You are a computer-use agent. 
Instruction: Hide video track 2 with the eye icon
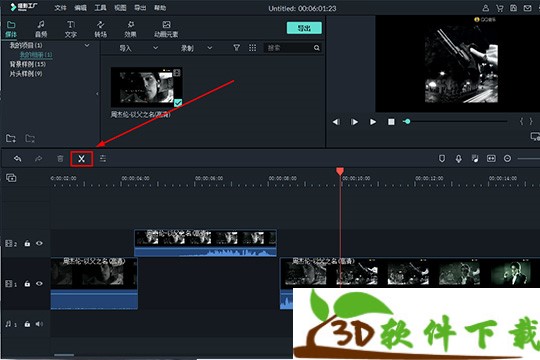[39, 243]
